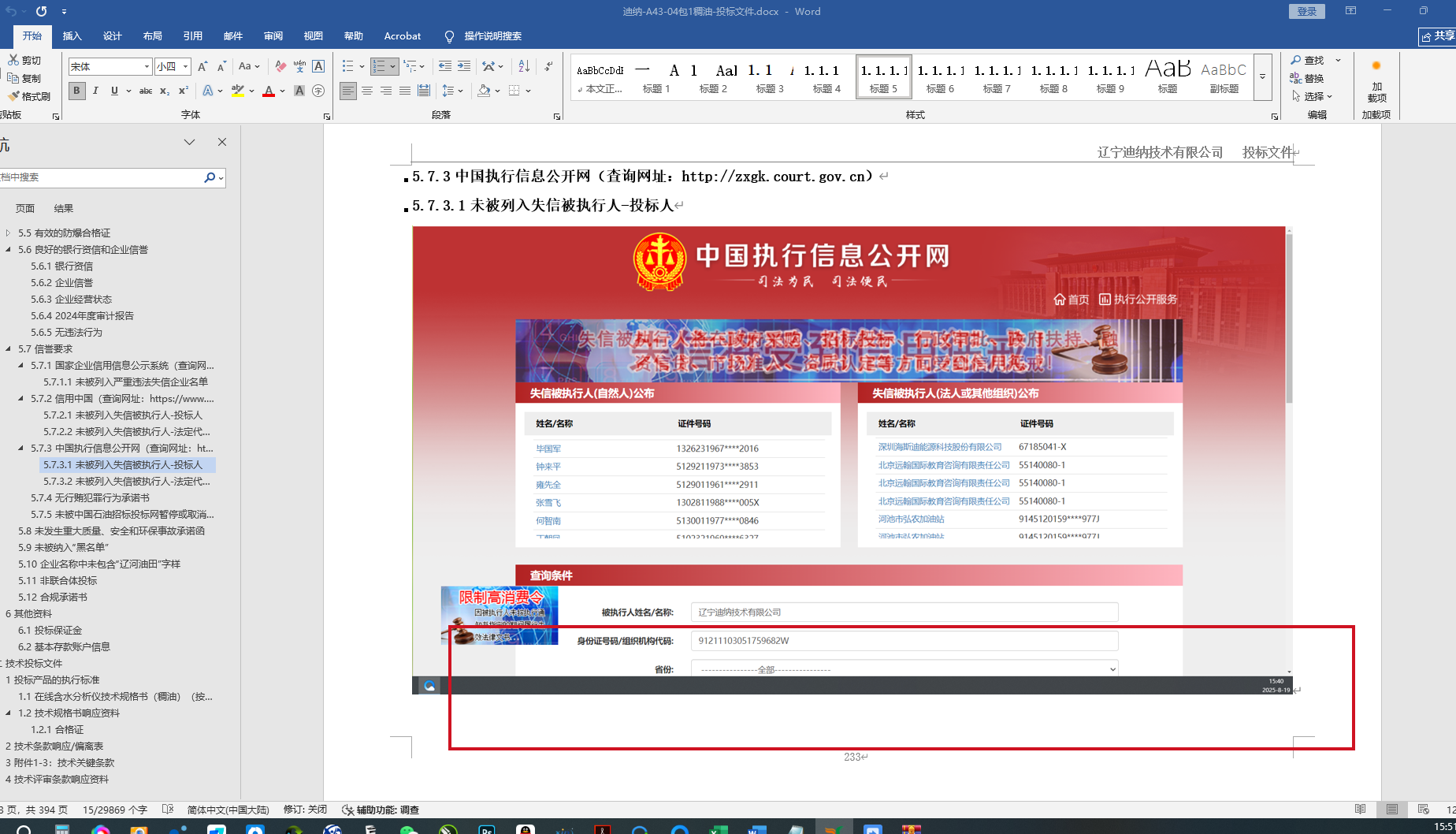Apply the text effects outlined A icon

207,91
